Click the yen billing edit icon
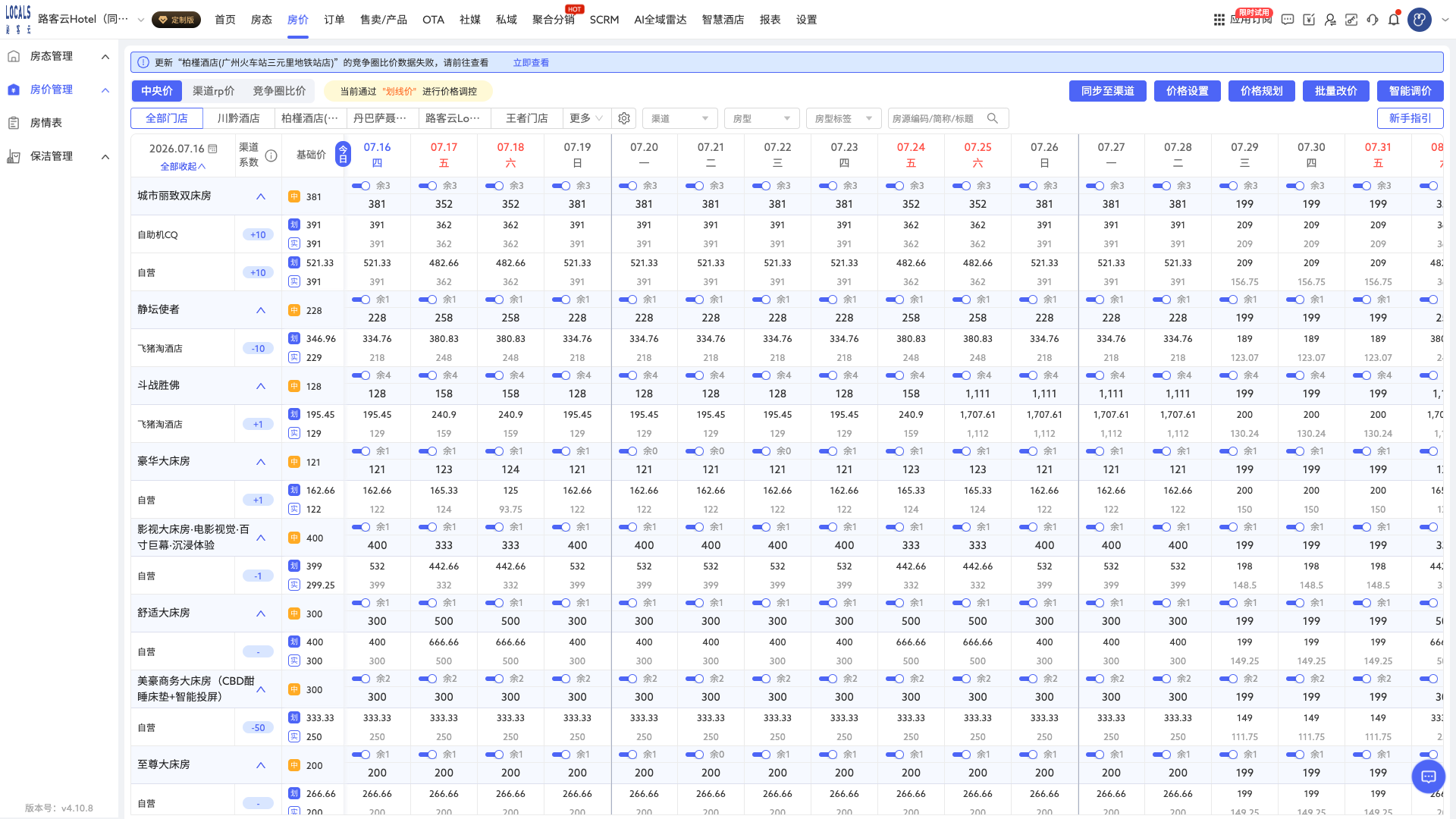Screen dimensions: 1456x819 [x=1309, y=20]
